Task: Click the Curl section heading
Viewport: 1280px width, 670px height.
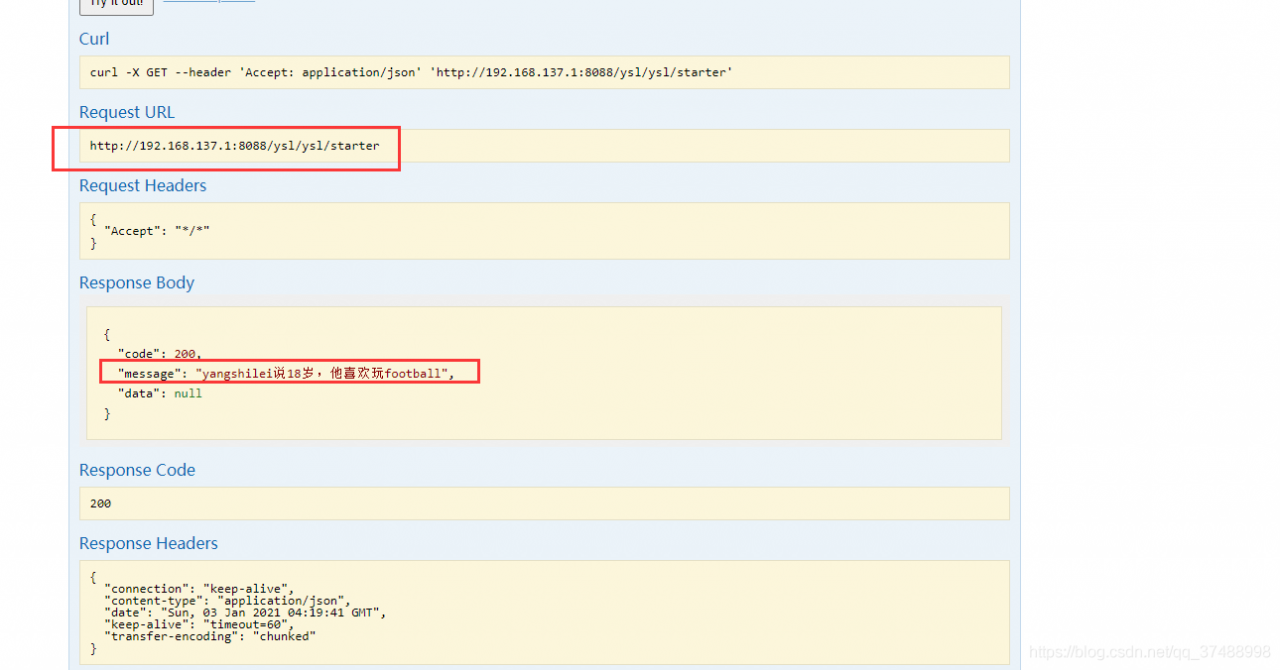Action: pyautogui.click(x=94, y=39)
